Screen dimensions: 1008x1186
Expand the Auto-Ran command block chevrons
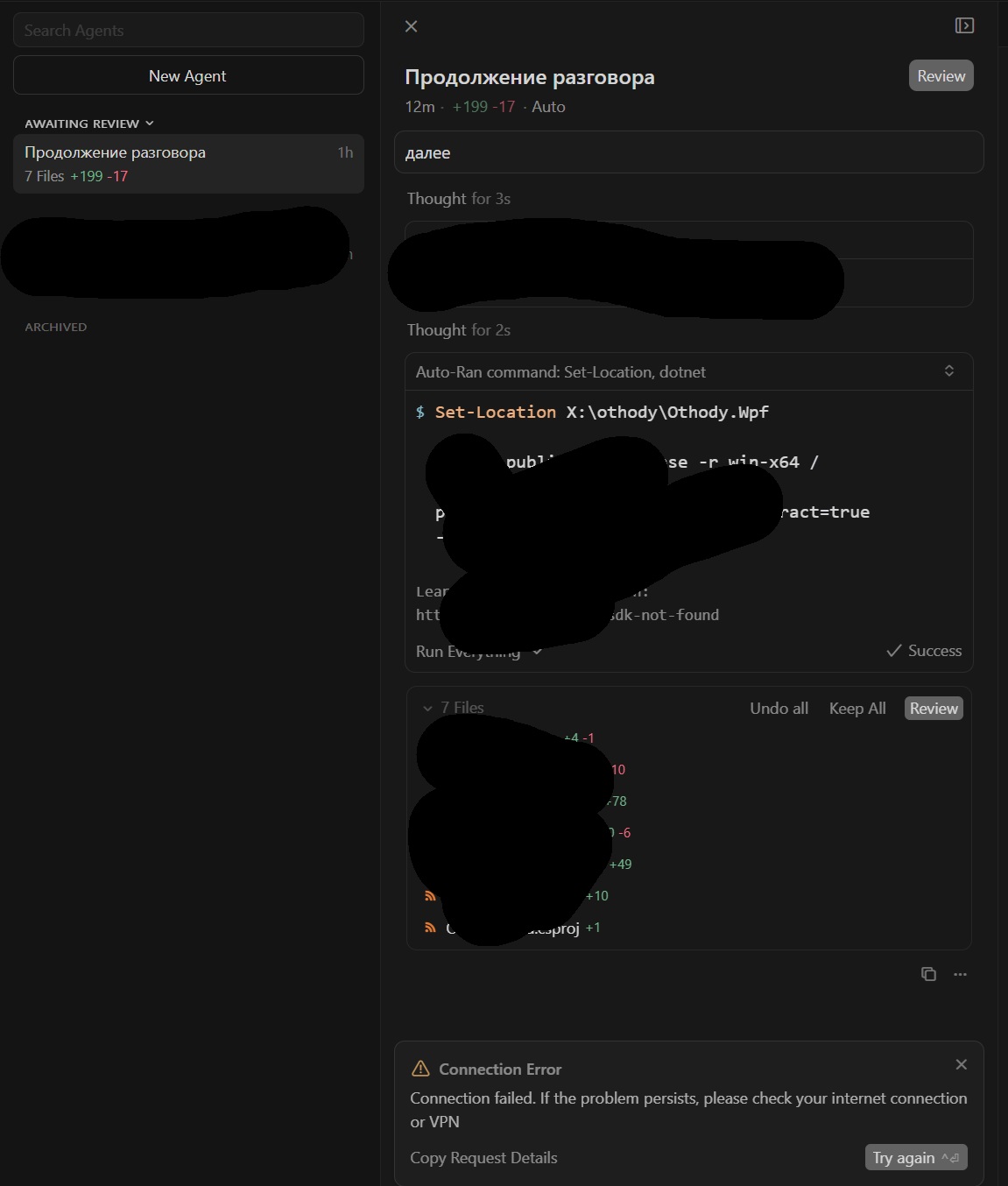(949, 371)
